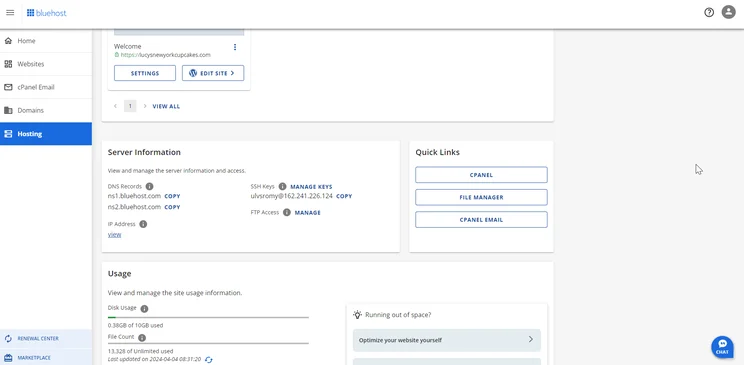Image resolution: width=744 pixels, height=365 pixels.
Task: Show info tooltip for IP Address
Action: pos(143,224)
